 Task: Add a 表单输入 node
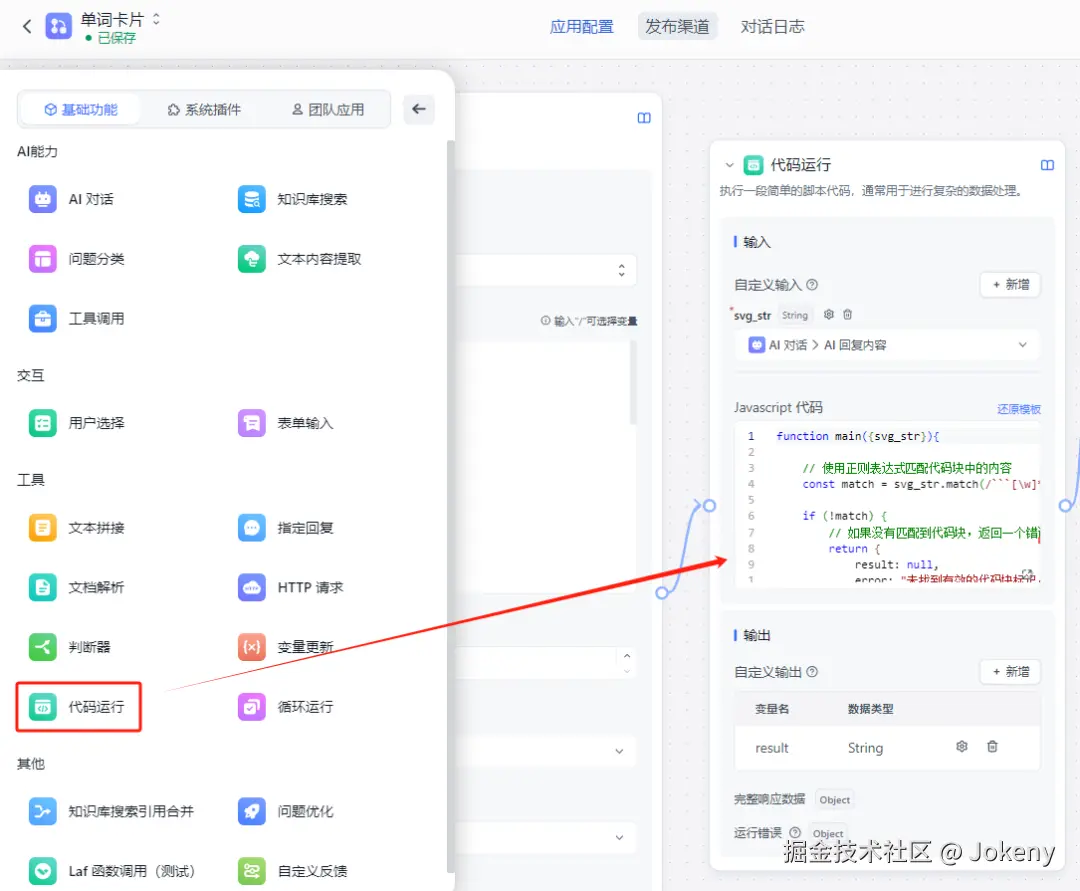pos(286,423)
